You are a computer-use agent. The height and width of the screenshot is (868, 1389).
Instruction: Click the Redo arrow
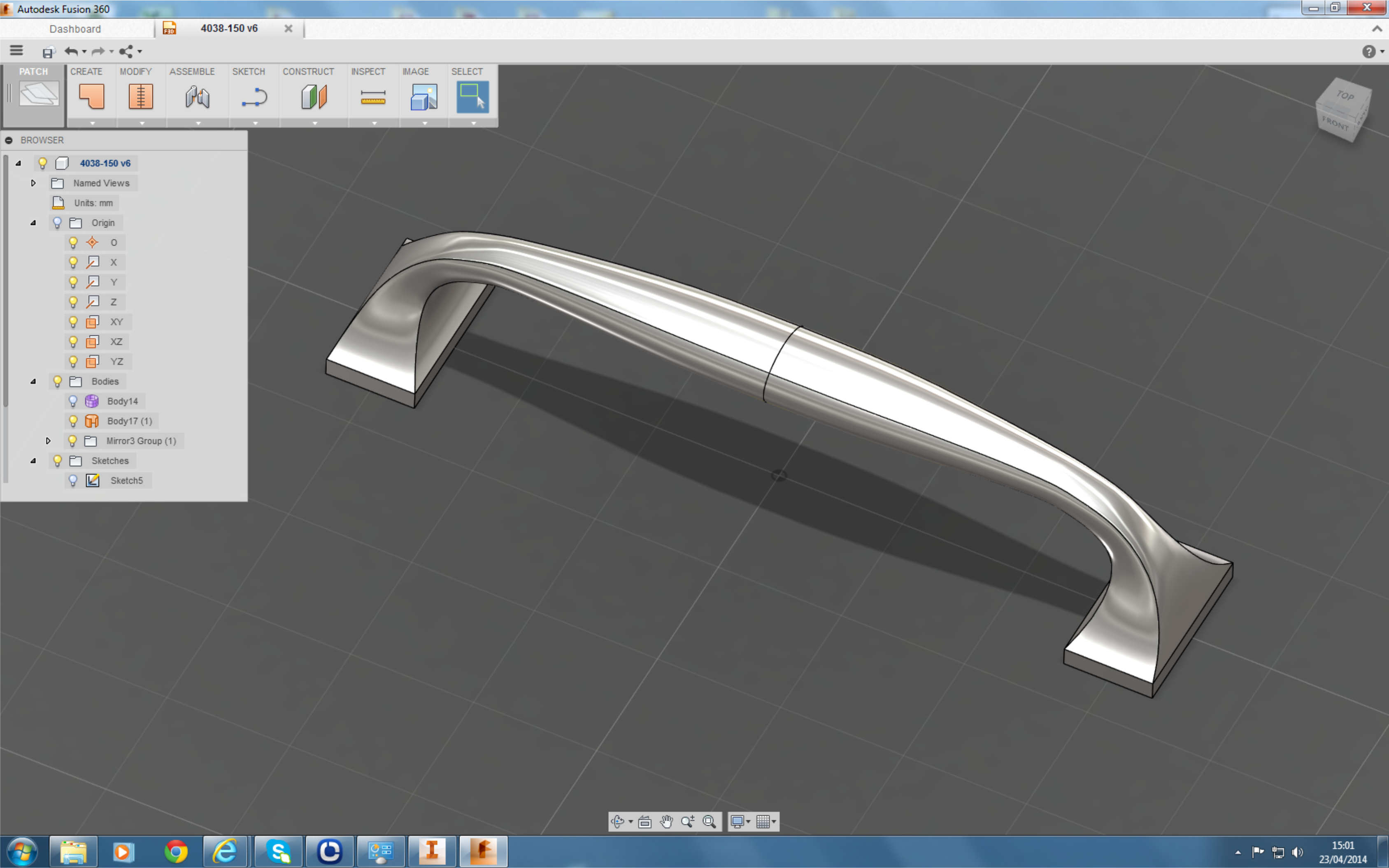98,52
